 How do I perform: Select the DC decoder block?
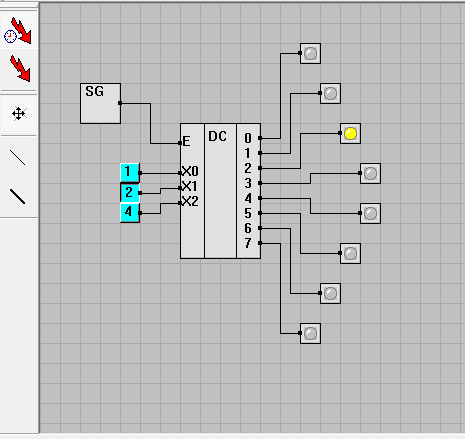click(220, 191)
